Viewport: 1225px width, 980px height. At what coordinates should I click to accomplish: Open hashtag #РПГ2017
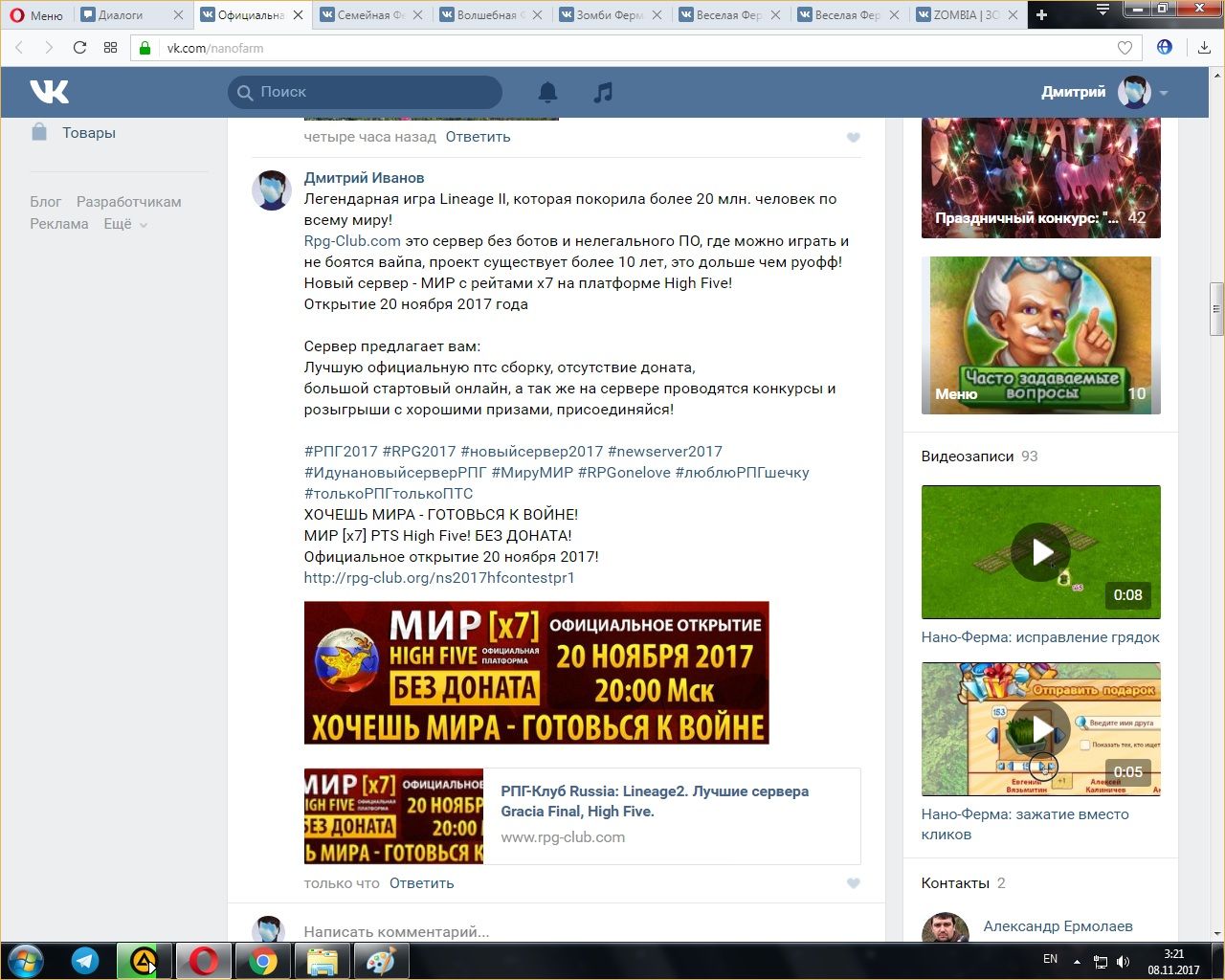tap(341, 452)
